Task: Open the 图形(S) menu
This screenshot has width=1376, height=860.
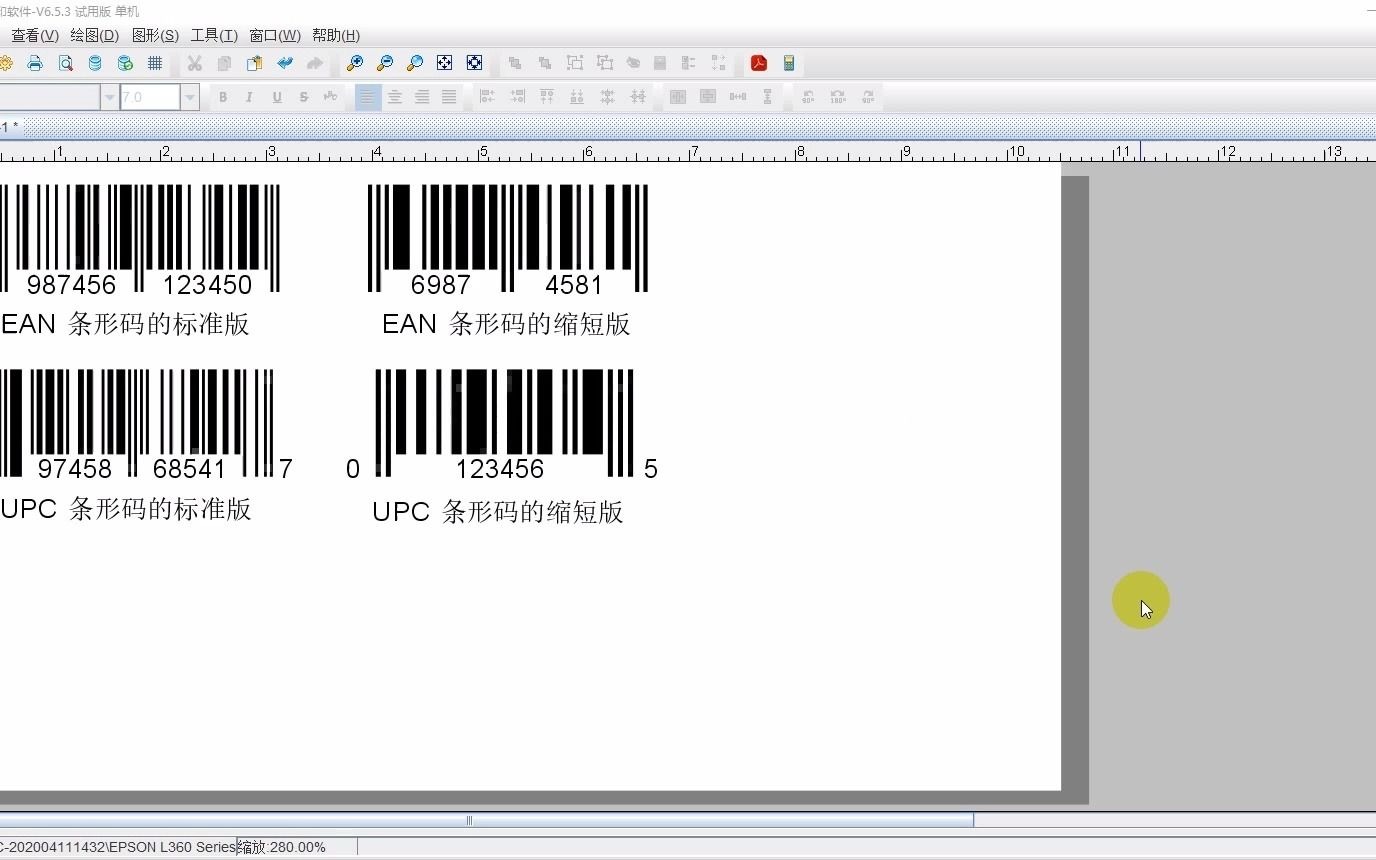Action: click(x=155, y=35)
